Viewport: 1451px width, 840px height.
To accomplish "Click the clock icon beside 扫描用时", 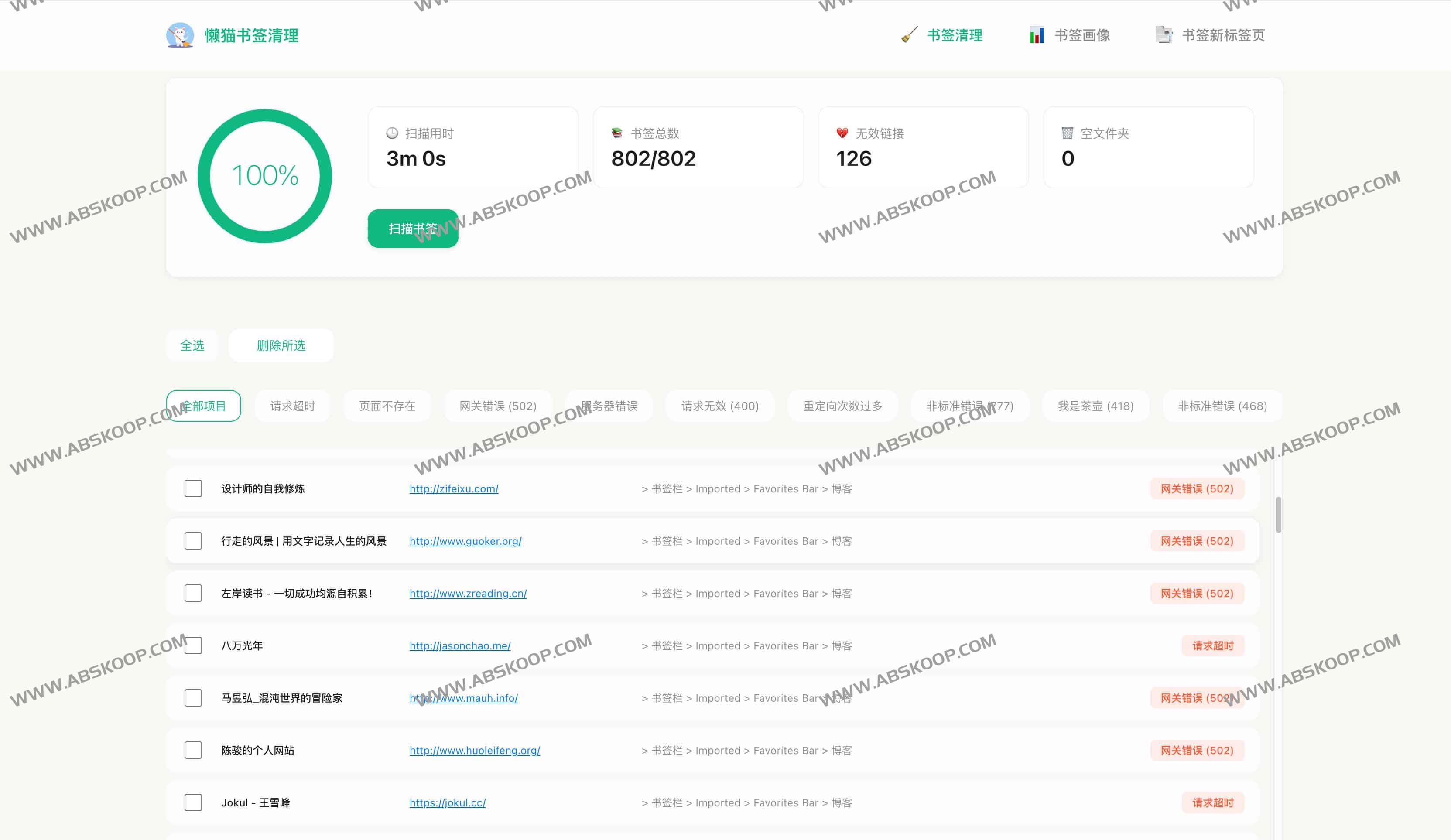I will pos(392,133).
